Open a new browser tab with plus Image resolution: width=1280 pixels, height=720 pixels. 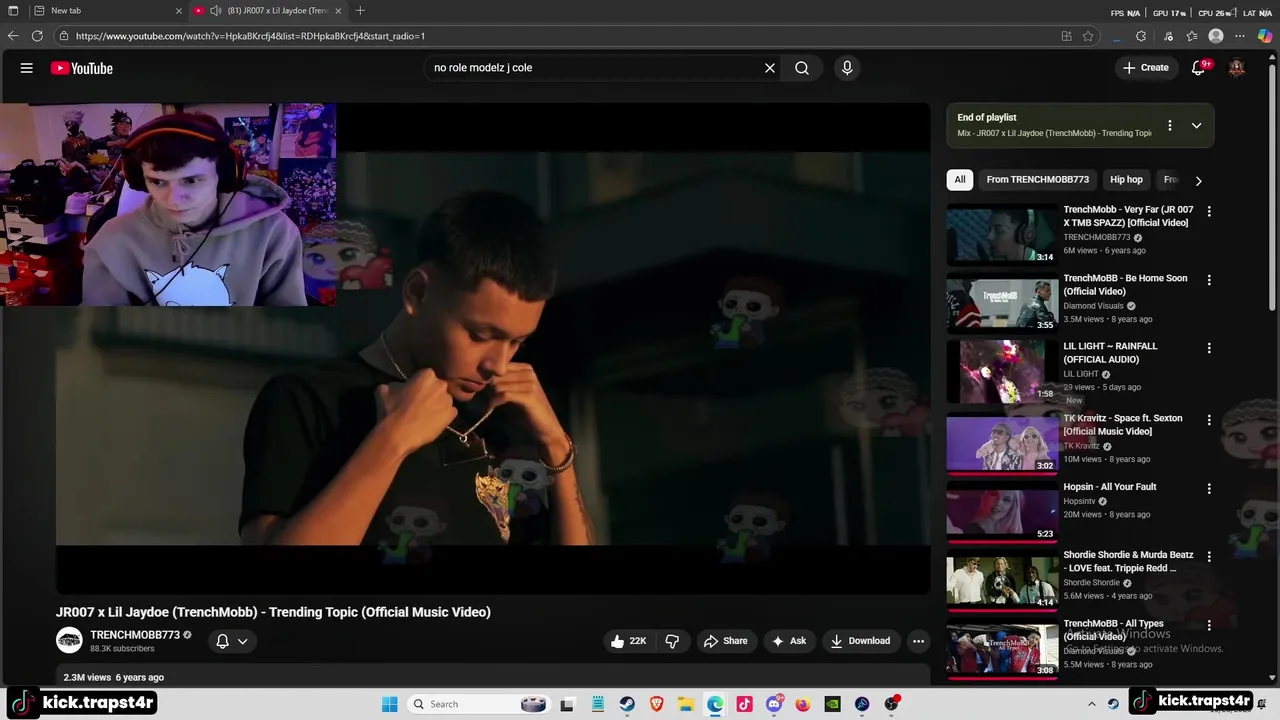pyautogui.click(x=360, y=11)
